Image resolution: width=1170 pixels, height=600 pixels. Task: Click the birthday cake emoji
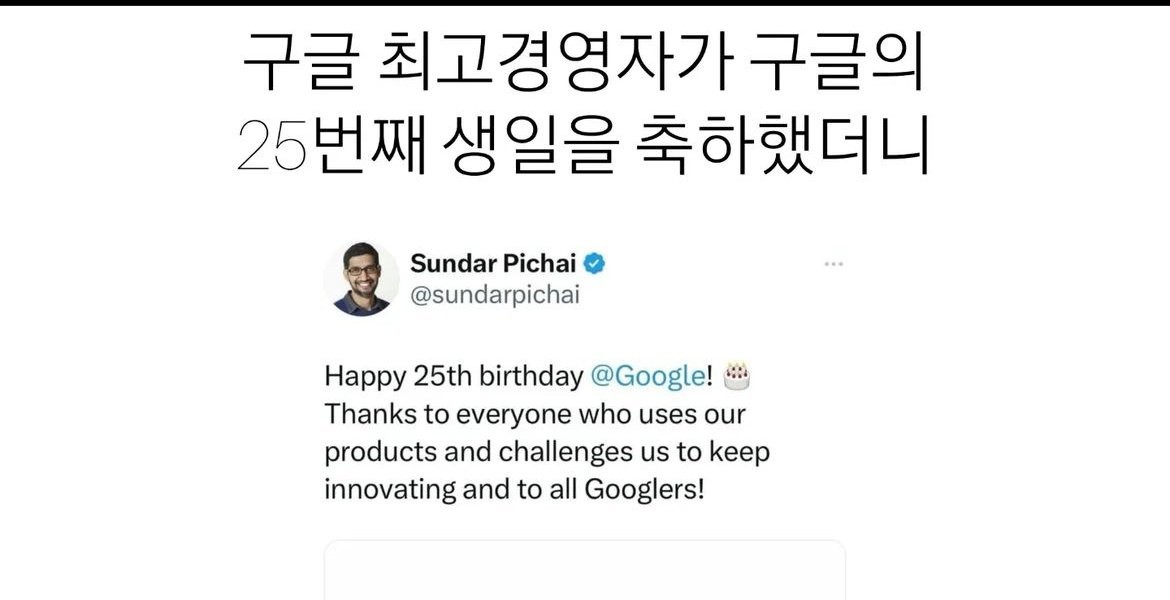coord(736,376)
